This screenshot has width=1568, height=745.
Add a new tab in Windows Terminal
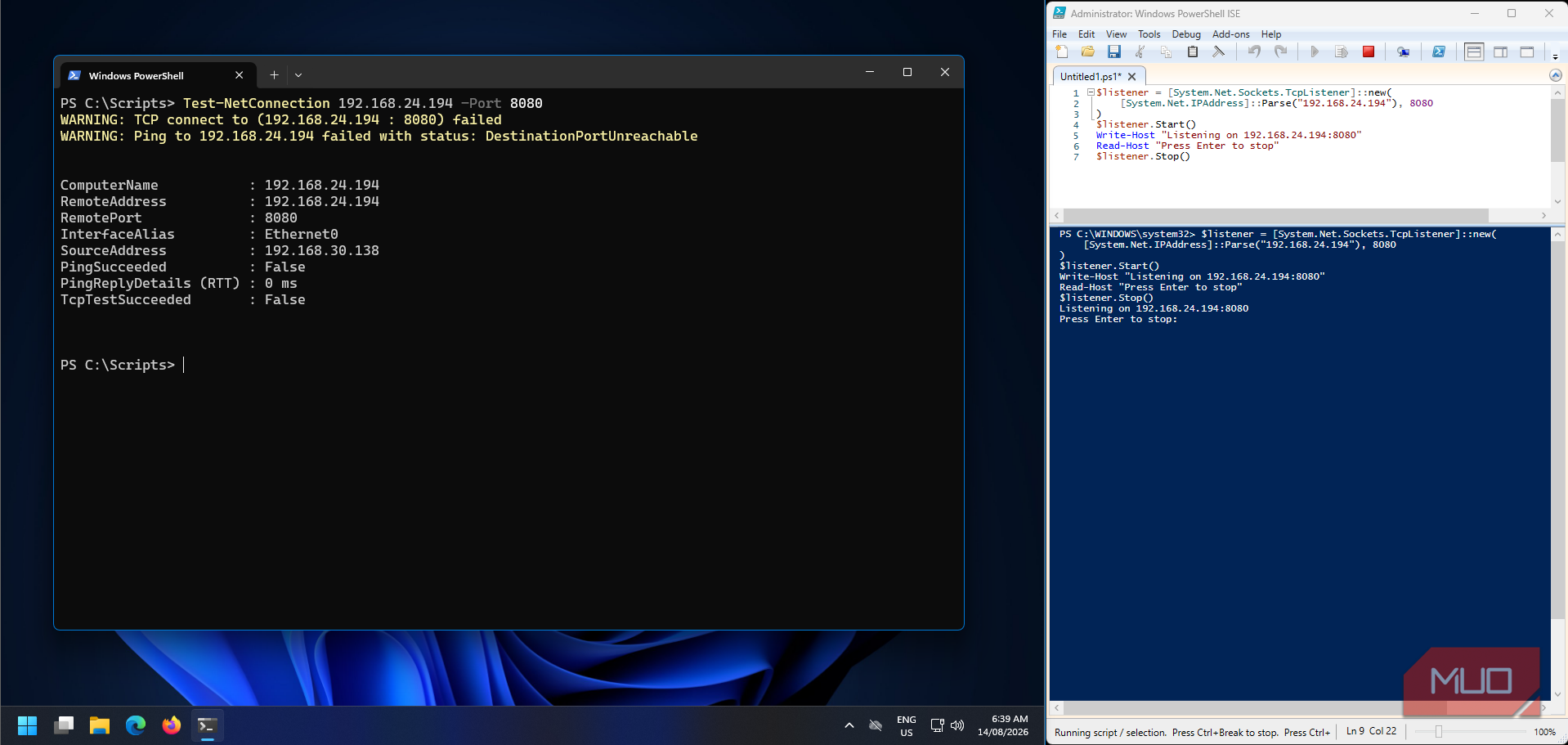click(274, 75)
